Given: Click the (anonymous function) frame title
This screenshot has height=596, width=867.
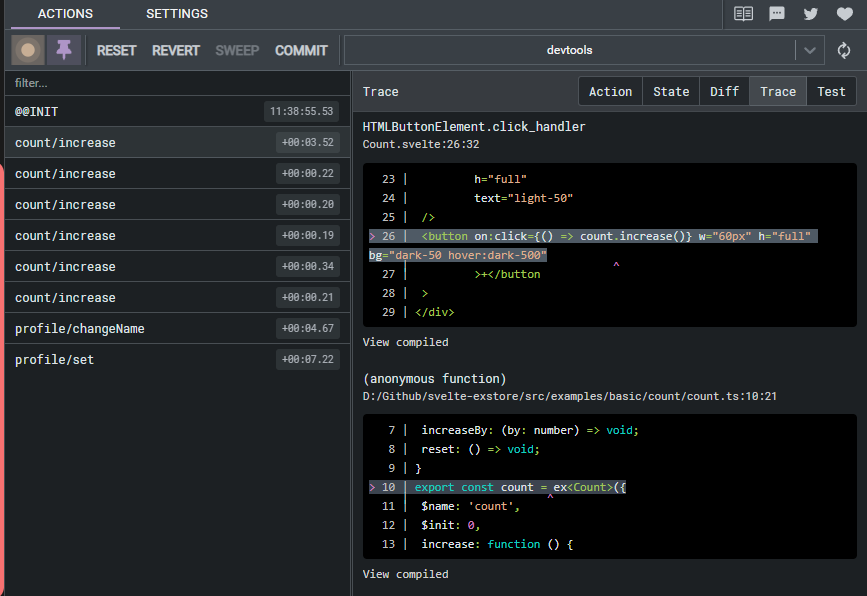Looking at the screenshot, I should pyautogui.click(x=434, y=379).
